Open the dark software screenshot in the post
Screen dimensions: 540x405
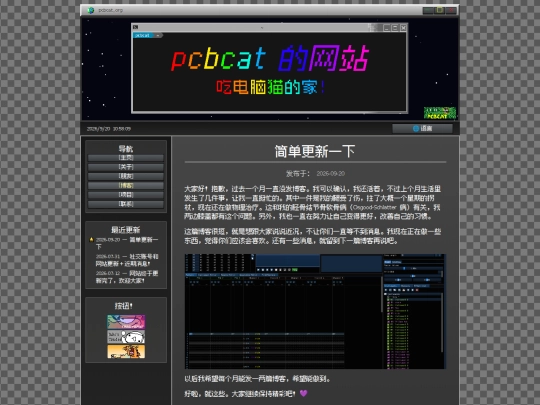tap(315, 312)
